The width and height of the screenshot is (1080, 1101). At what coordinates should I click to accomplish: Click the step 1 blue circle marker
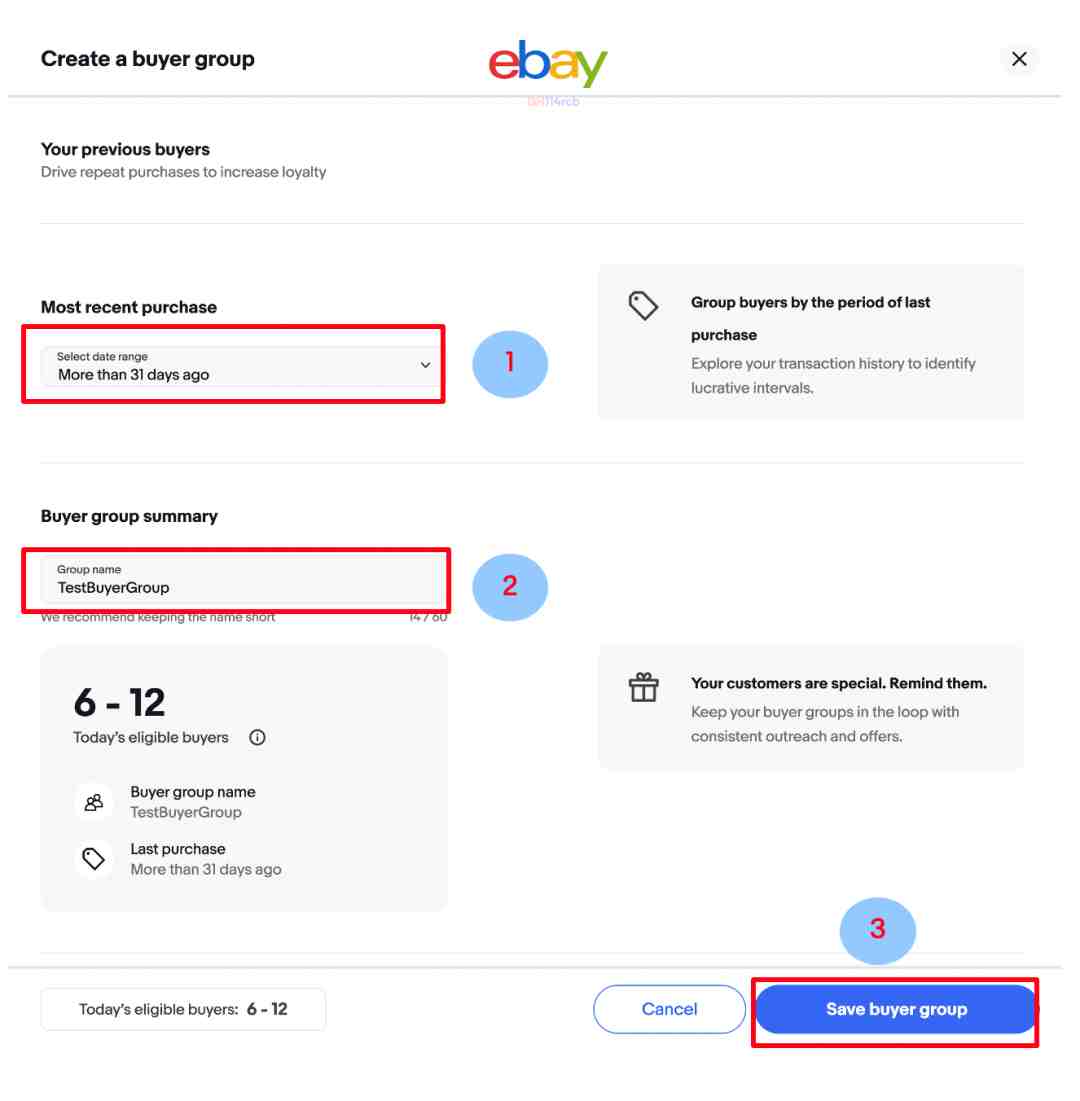[510, 364]
